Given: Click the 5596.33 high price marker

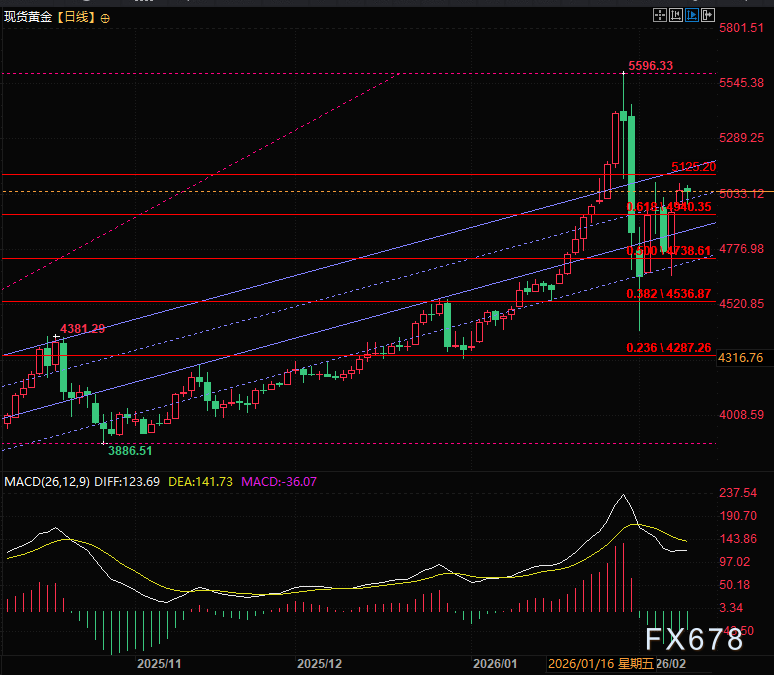Looking at the screenshot, I should (x=649, y=66).
